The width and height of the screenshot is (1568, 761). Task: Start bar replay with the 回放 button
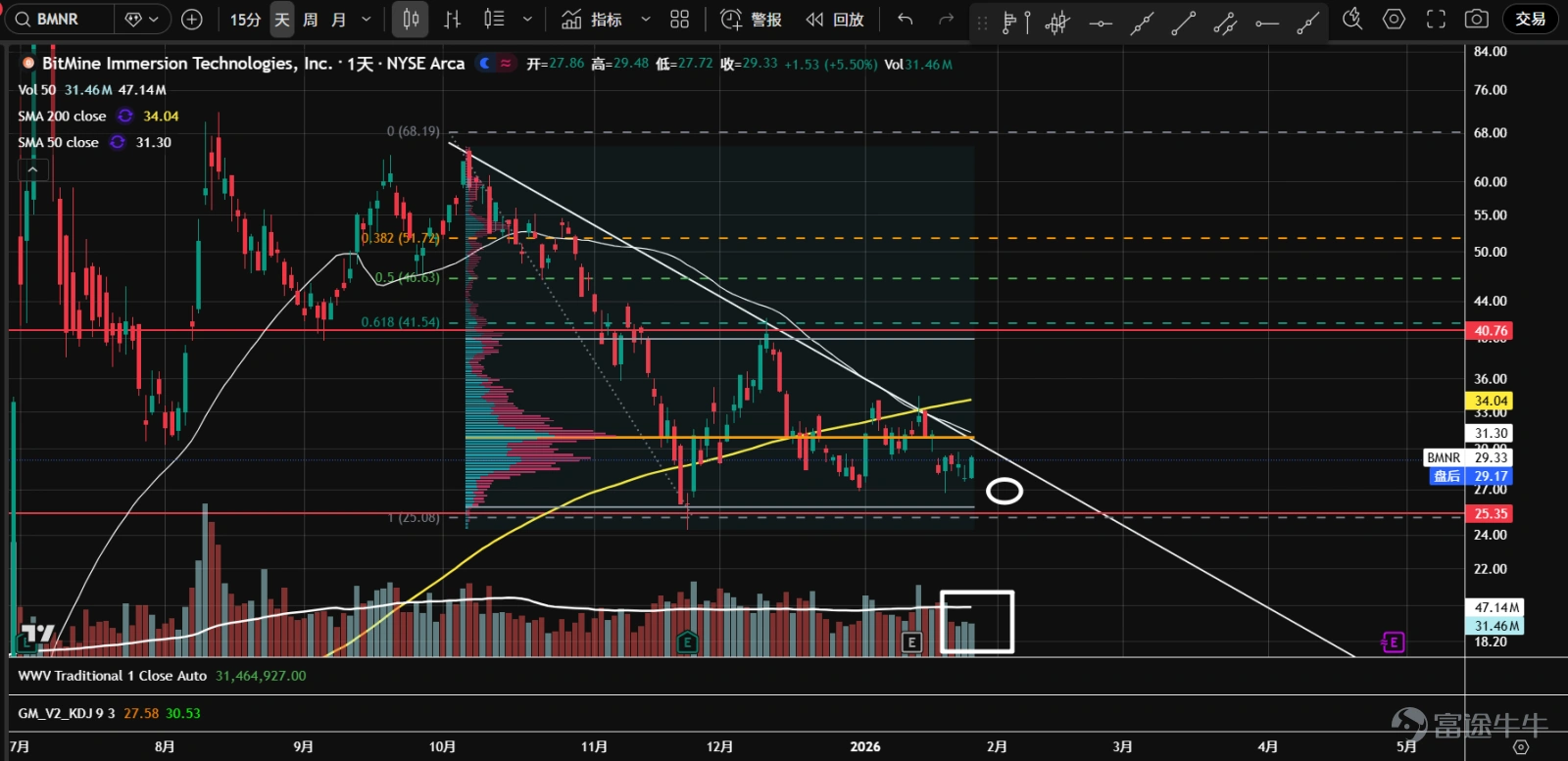pyautogui.click(x=835, y=19)
